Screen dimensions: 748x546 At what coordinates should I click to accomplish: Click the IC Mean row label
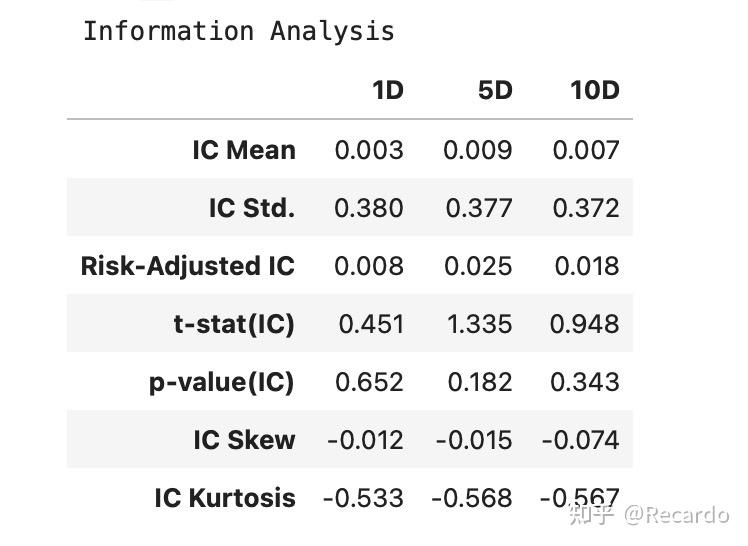[244, 150]
